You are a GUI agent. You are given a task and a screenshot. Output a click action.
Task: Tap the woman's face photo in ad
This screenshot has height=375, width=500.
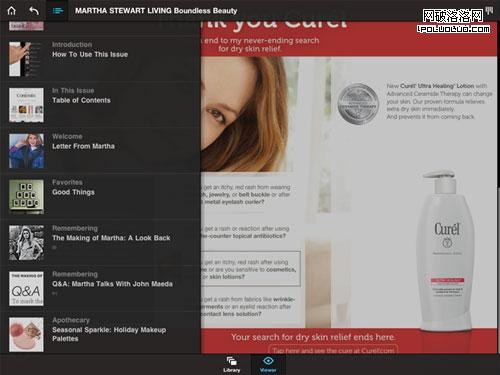tap(244, 114)
